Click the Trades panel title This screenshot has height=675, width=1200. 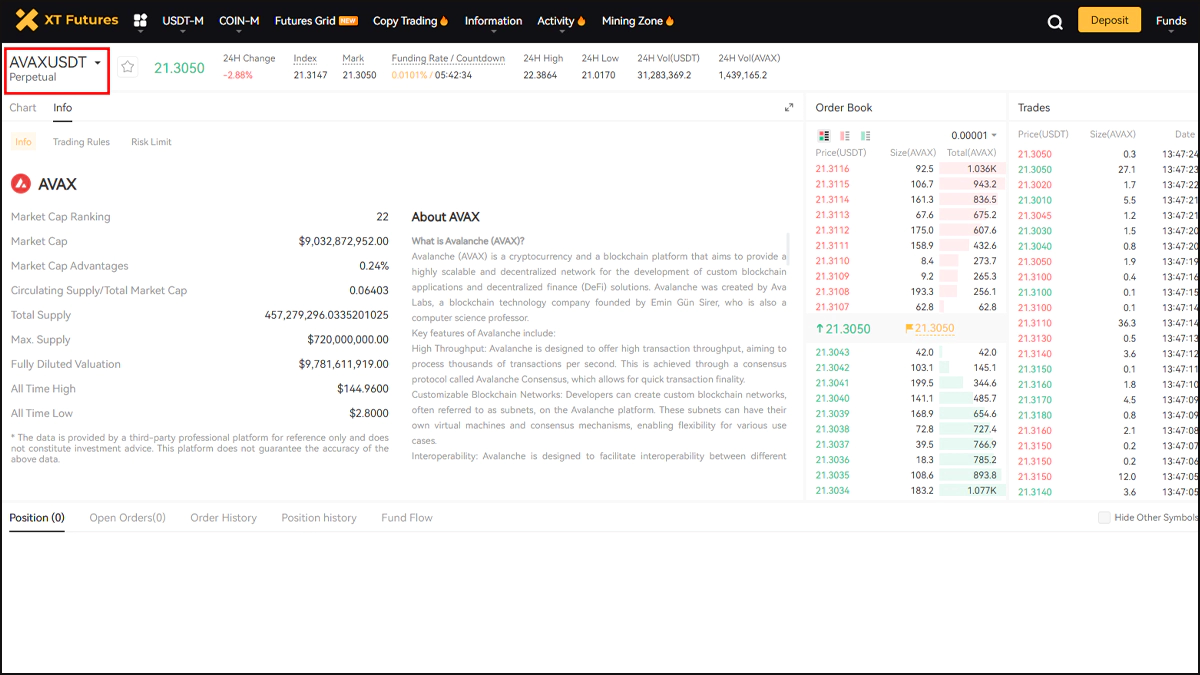1034,108
